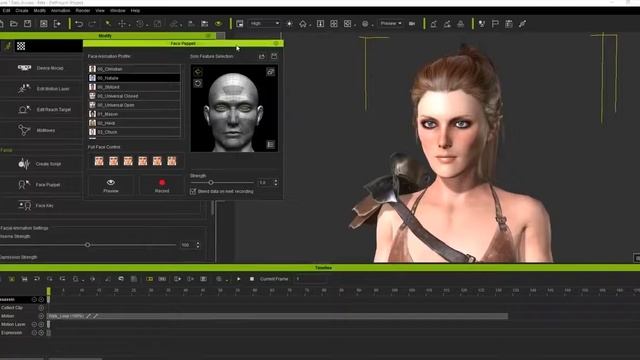This screenshot has height=360, width=640.
Task: Open the Modify menu
Action: click(x=40, y=11)
